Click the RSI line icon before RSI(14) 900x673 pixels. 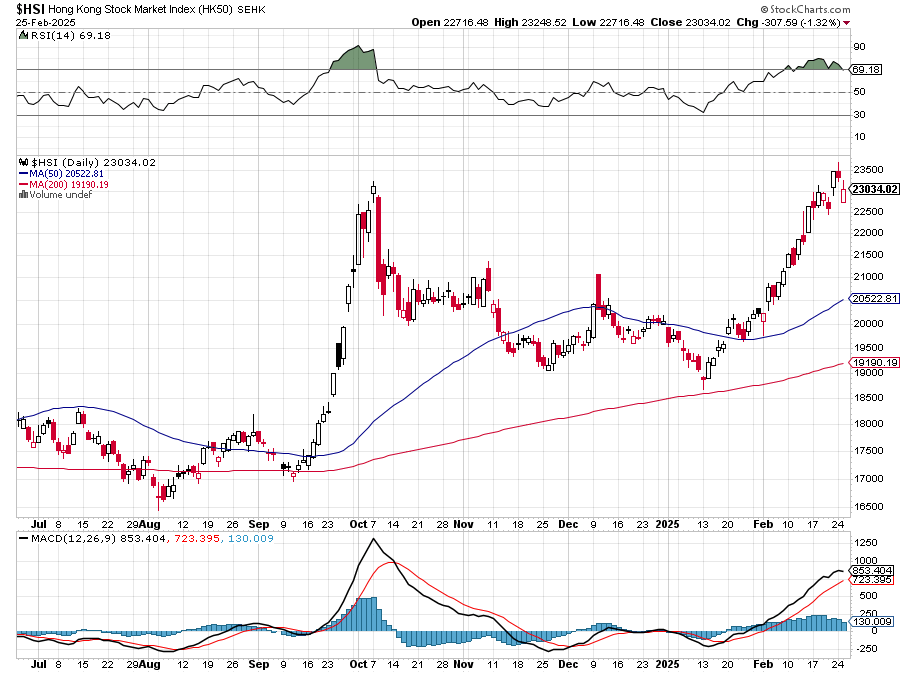(24, 36)
